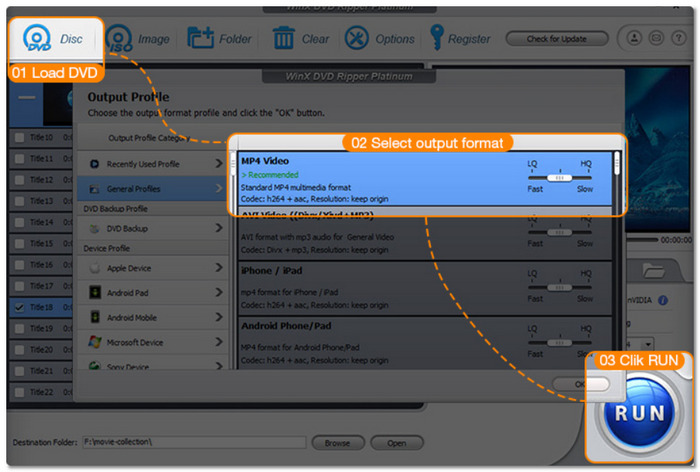This screenshot has width=700, height=472.
Task: Click the Disc button to load DVD
Action: pos(55,40)
